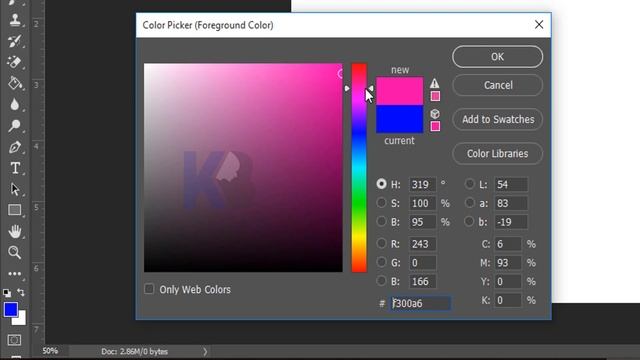Click the saturation S value field
This screenshot has width=640, height=360.
coord(422,203)
